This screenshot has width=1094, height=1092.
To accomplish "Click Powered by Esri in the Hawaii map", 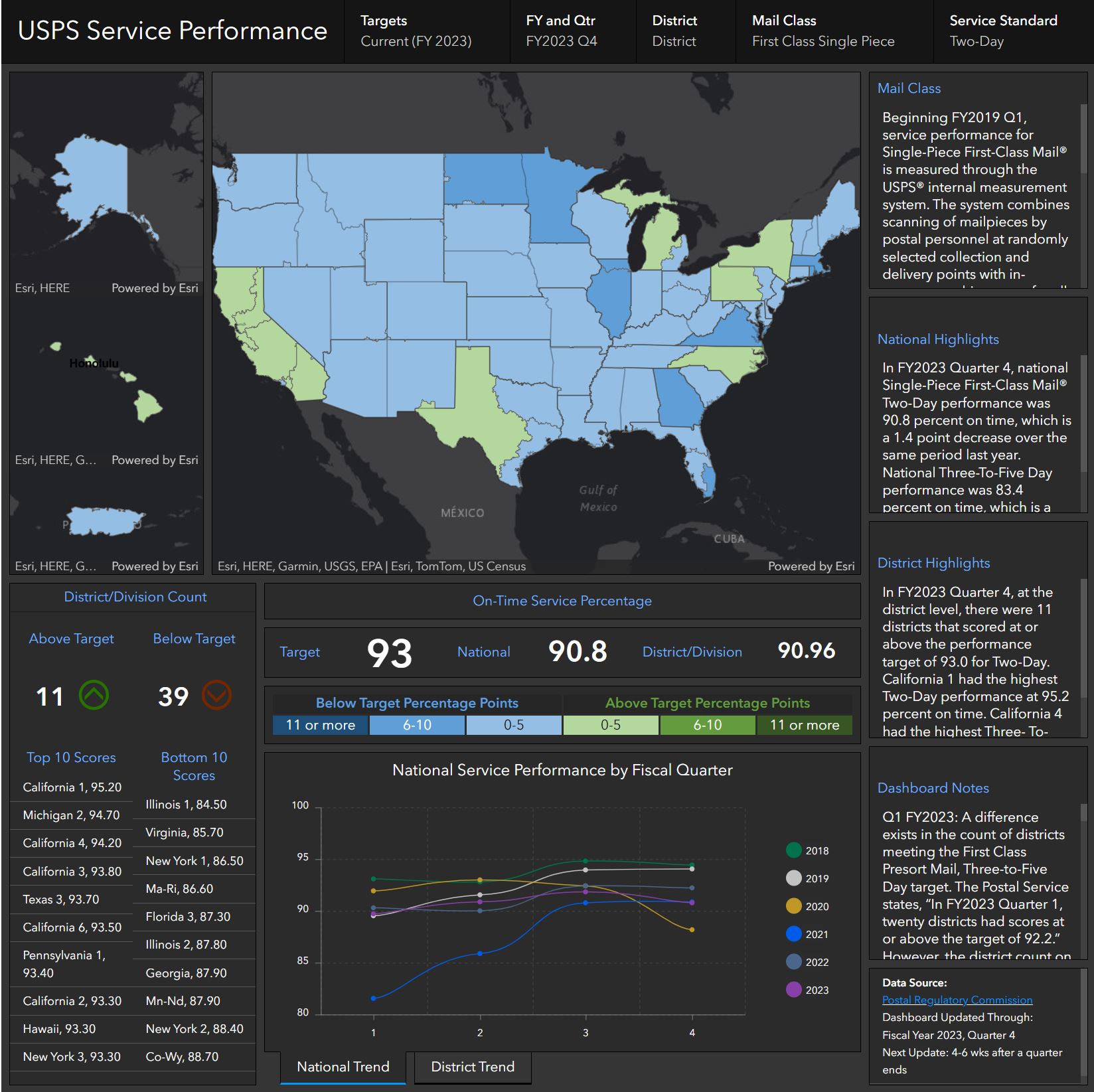I will point(155,460).
